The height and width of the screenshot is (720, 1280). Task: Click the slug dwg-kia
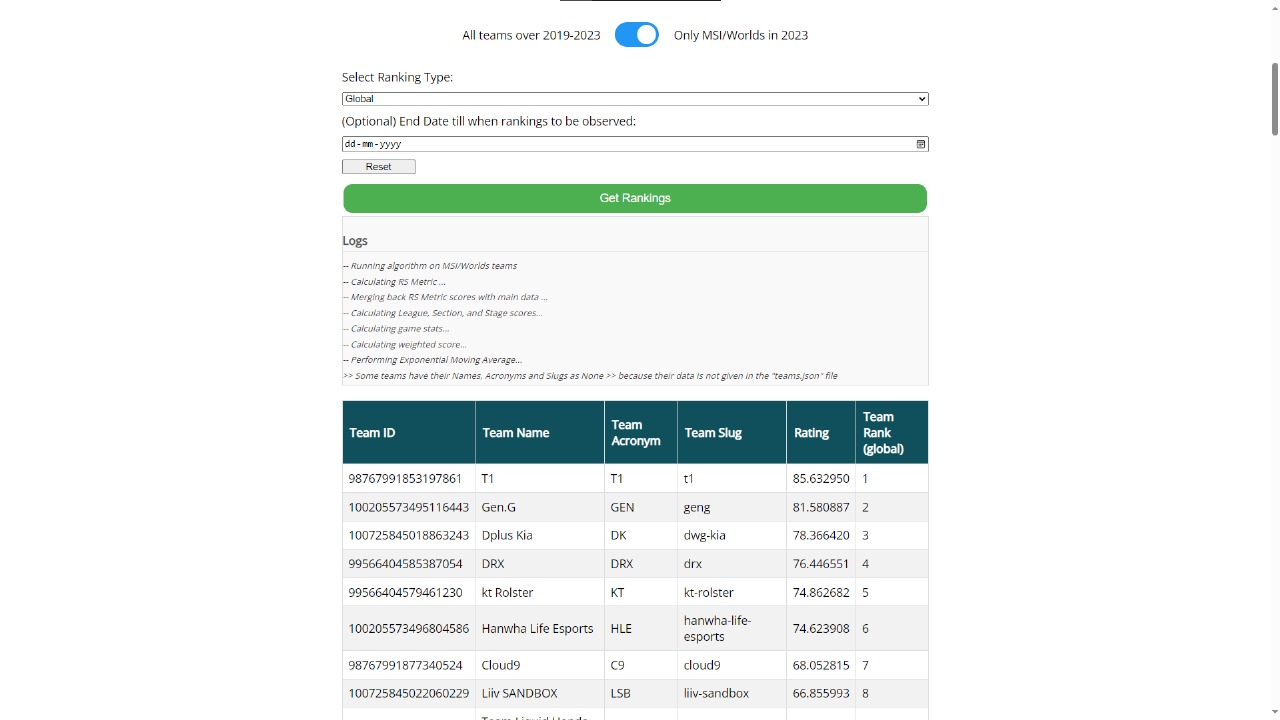click(x=705, y=535)
